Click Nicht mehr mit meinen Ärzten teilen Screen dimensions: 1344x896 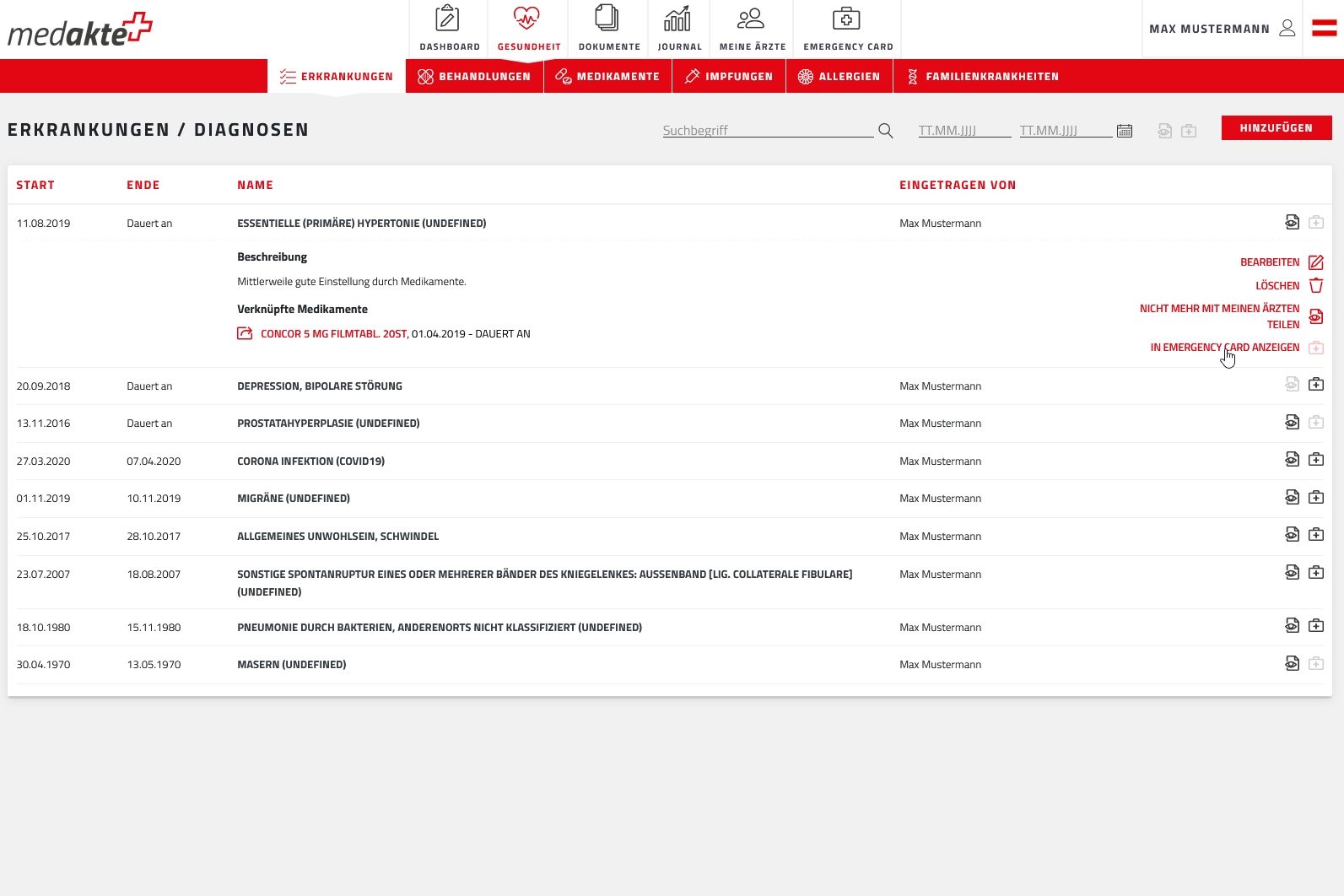[x=1220, y=316]
